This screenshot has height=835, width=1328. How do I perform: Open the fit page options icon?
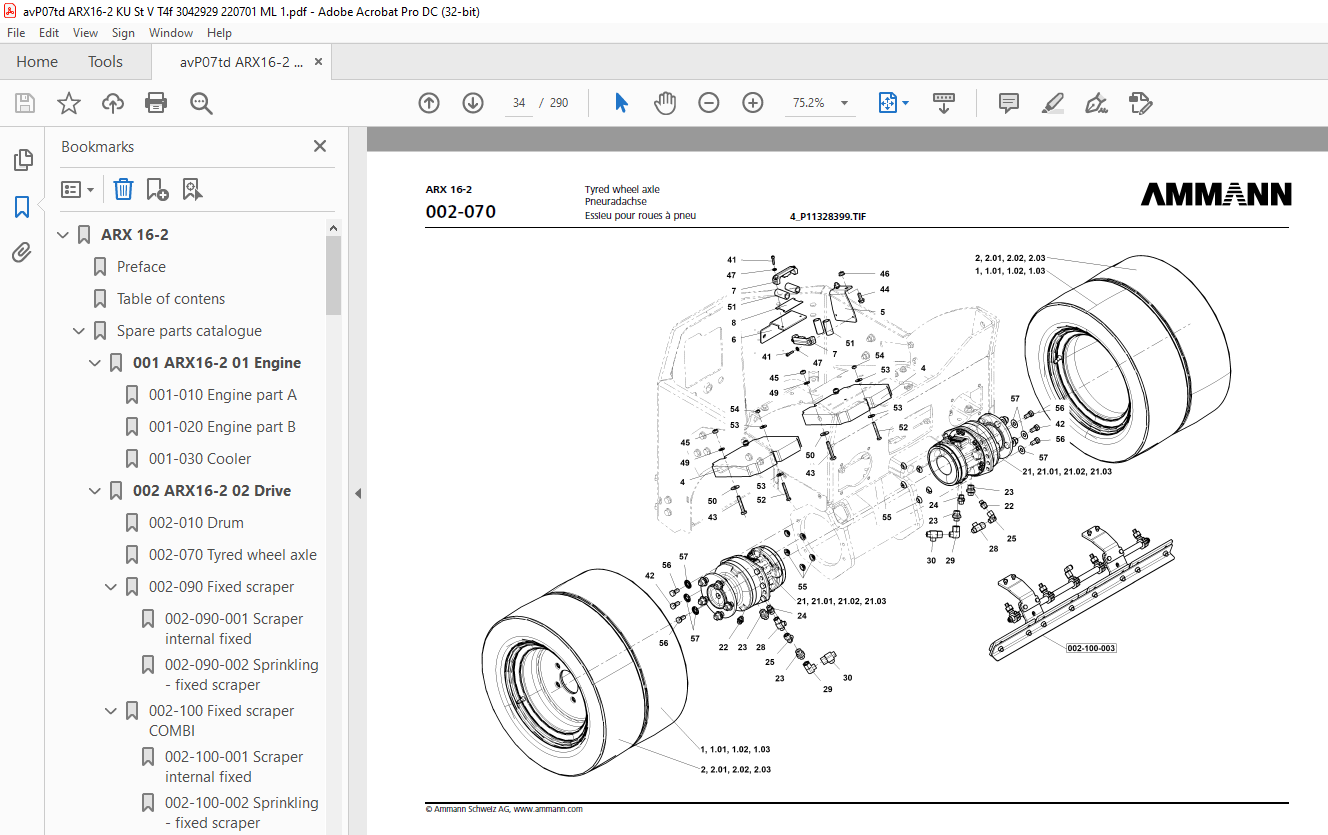(893, 103)
